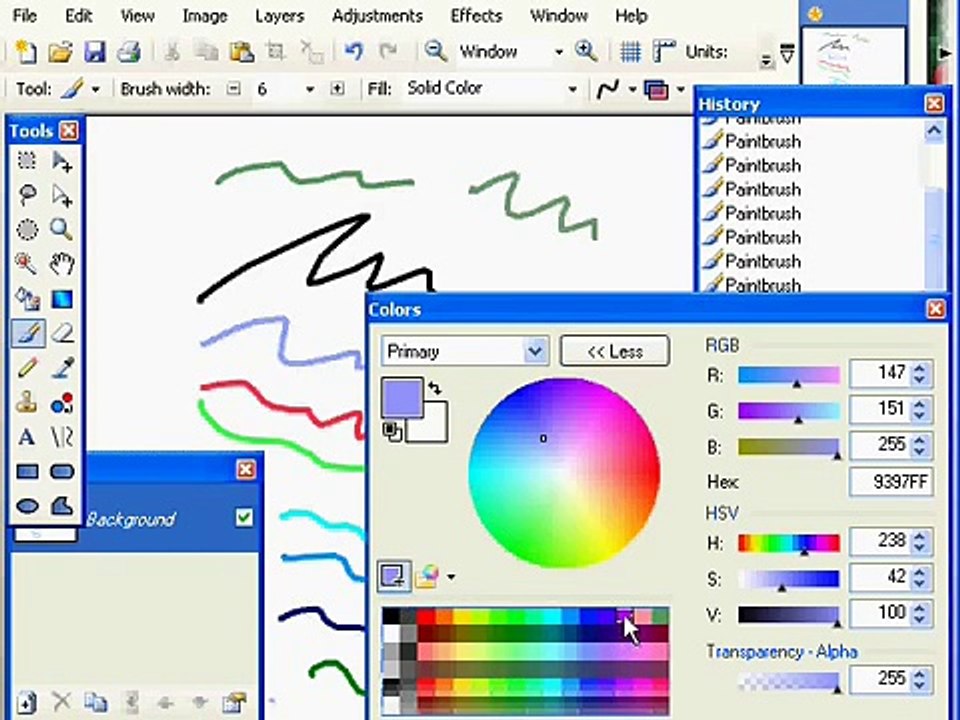Click Add Color to Palette button
The height and width of the screenshot is (720, 960).
click(394, 576)
